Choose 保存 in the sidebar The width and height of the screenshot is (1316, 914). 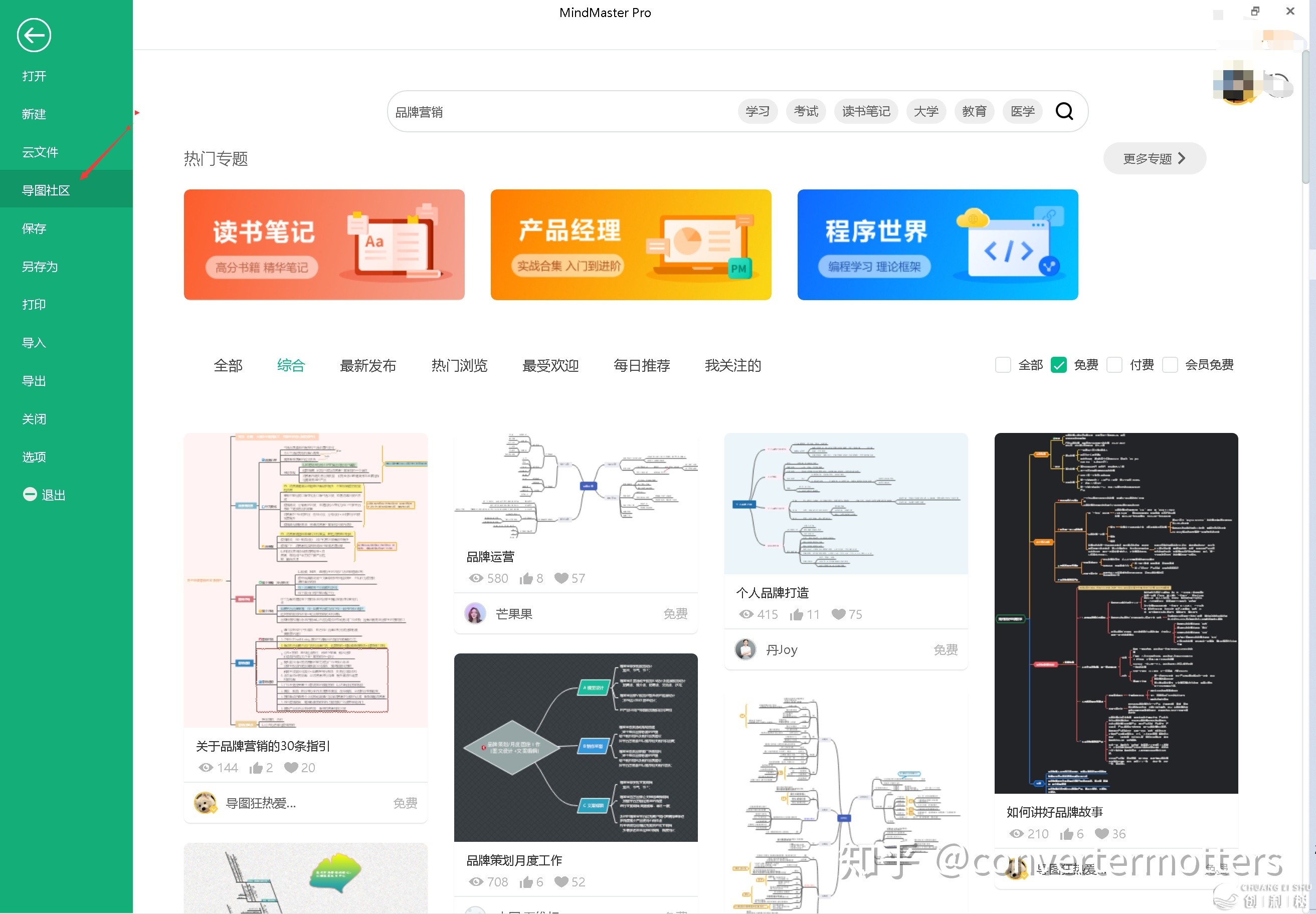[x=67, y=228]
